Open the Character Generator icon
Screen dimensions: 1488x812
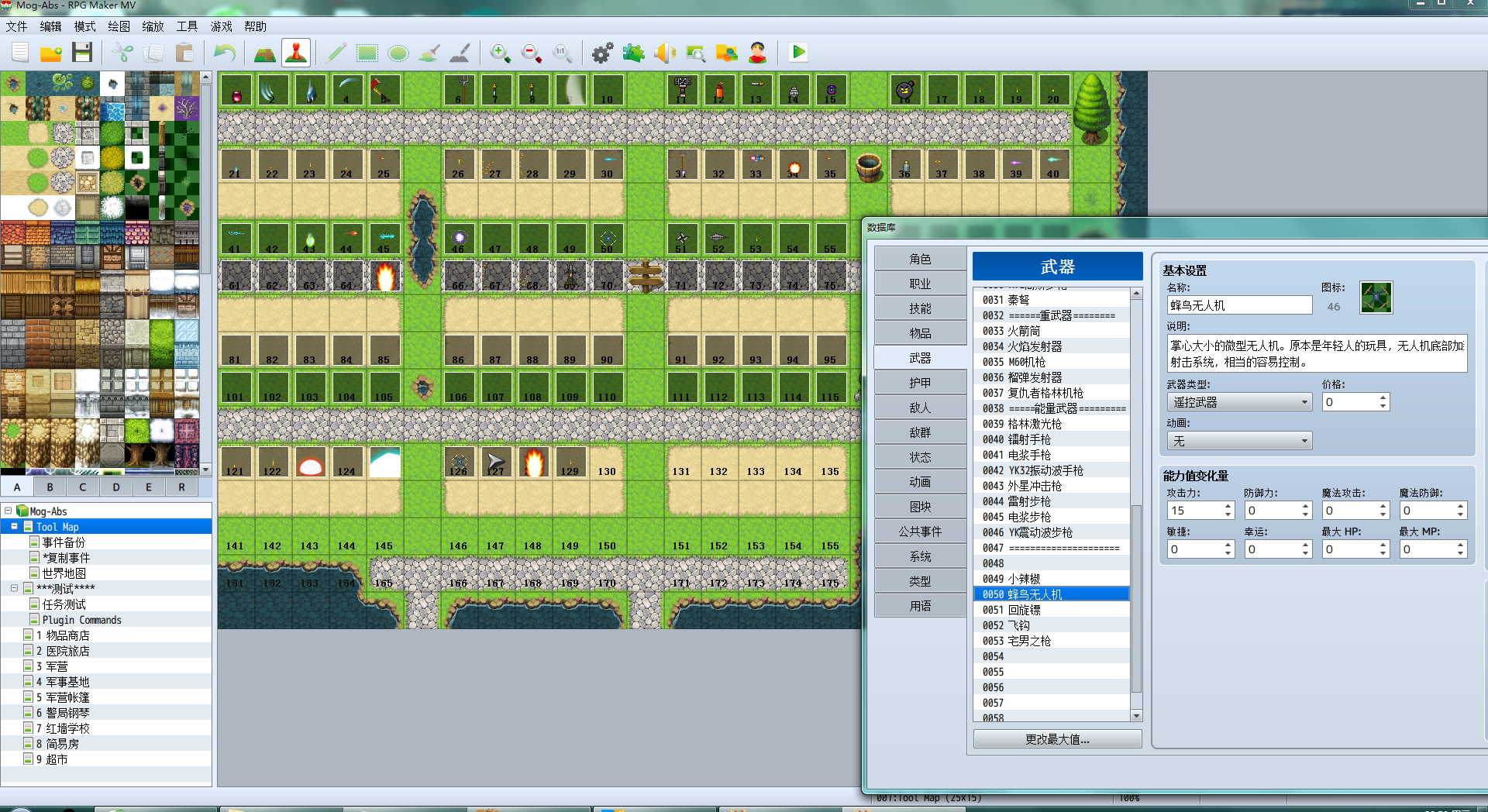click(x=757, y=53)
